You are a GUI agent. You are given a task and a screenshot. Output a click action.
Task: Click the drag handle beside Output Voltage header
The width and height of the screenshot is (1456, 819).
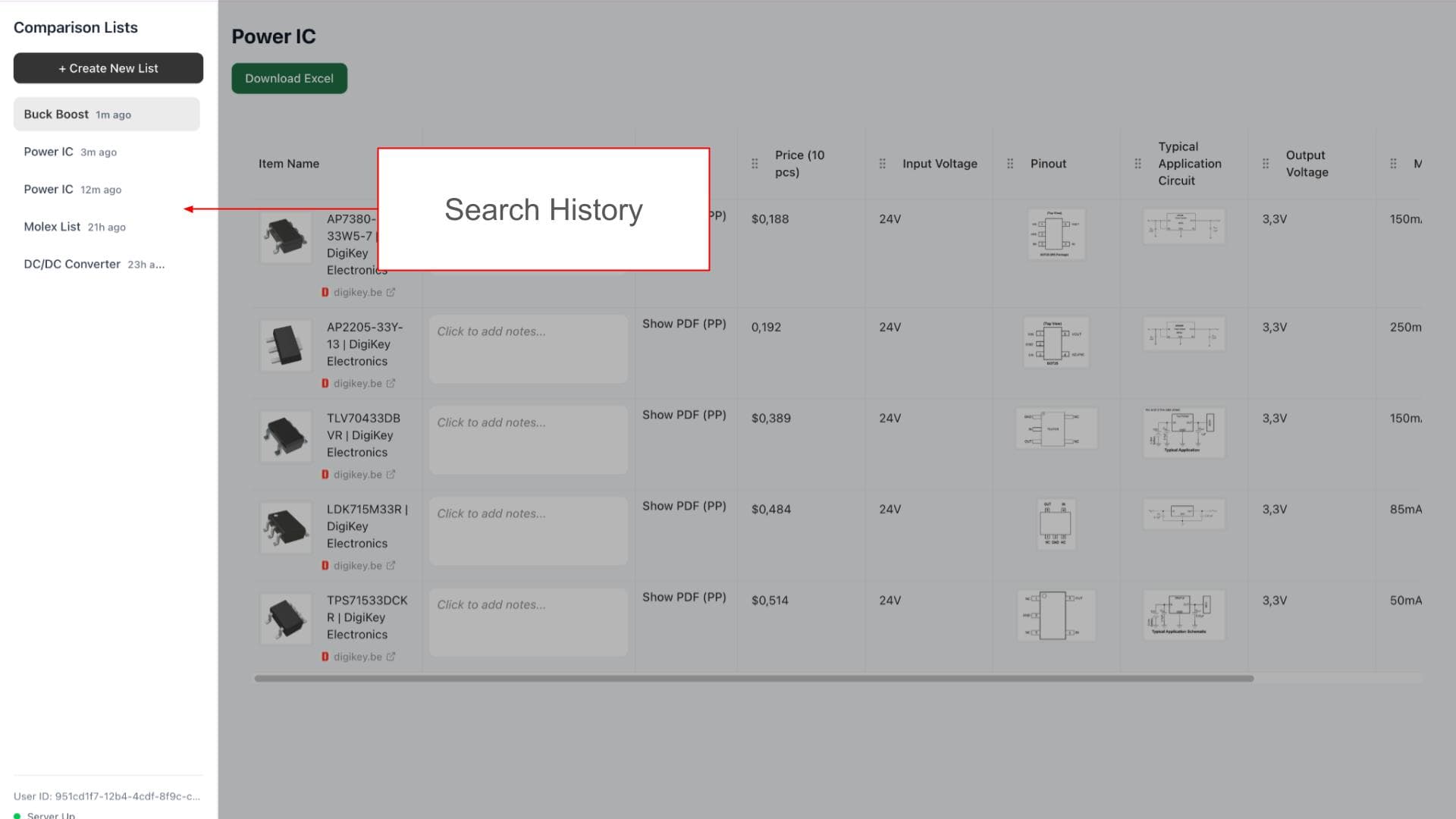(x=1265, y=163)
